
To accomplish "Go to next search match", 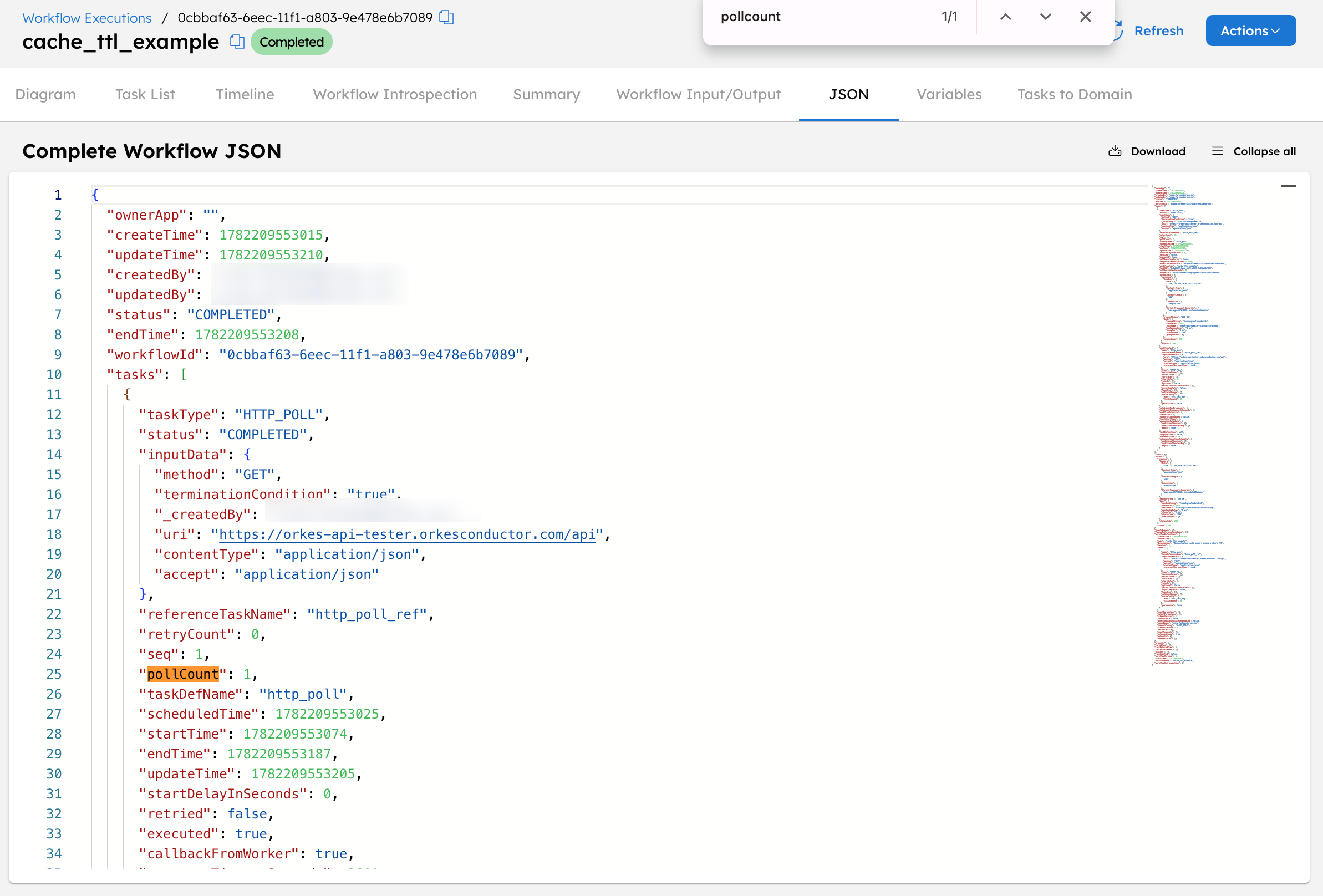I will point(1045,17).
